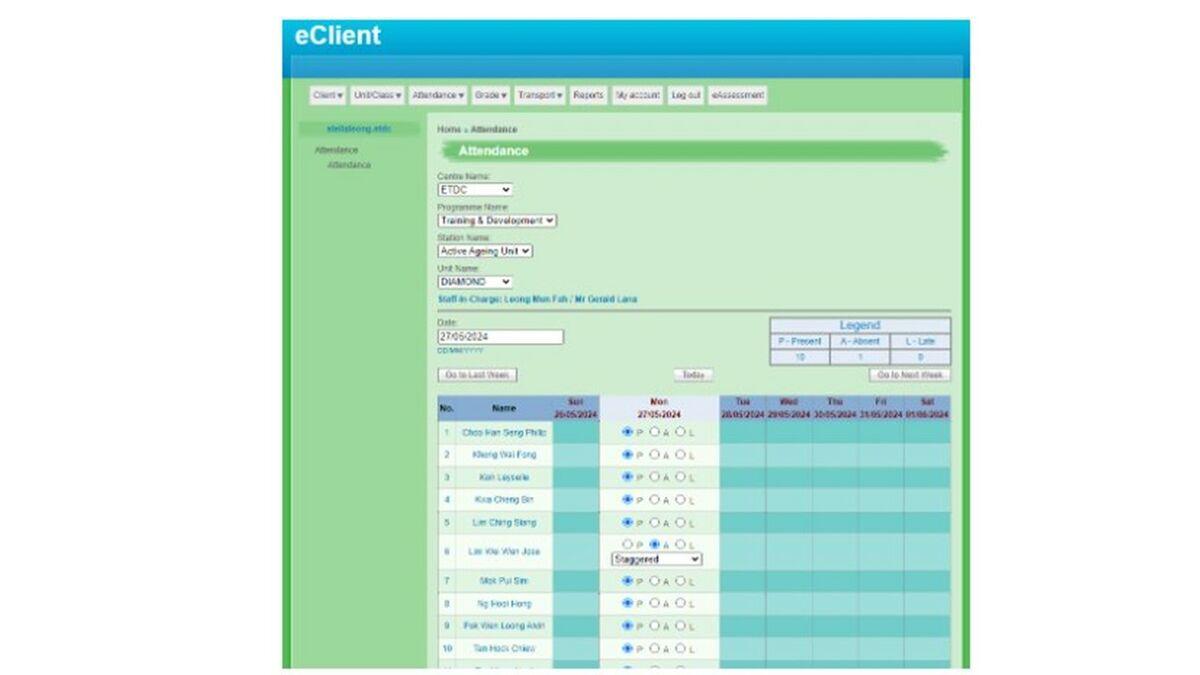The height and width of the screenshot is (675, 1200).
Task: Mark row 1 Choo Han Seng as Absent
Action: (654, 433)
